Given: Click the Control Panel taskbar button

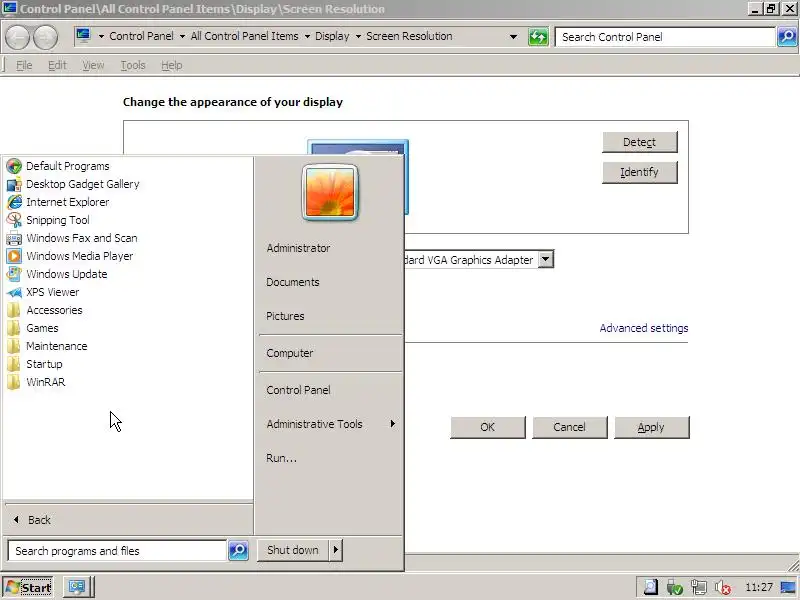Looking at the screenshot, I should click(78, 587).
